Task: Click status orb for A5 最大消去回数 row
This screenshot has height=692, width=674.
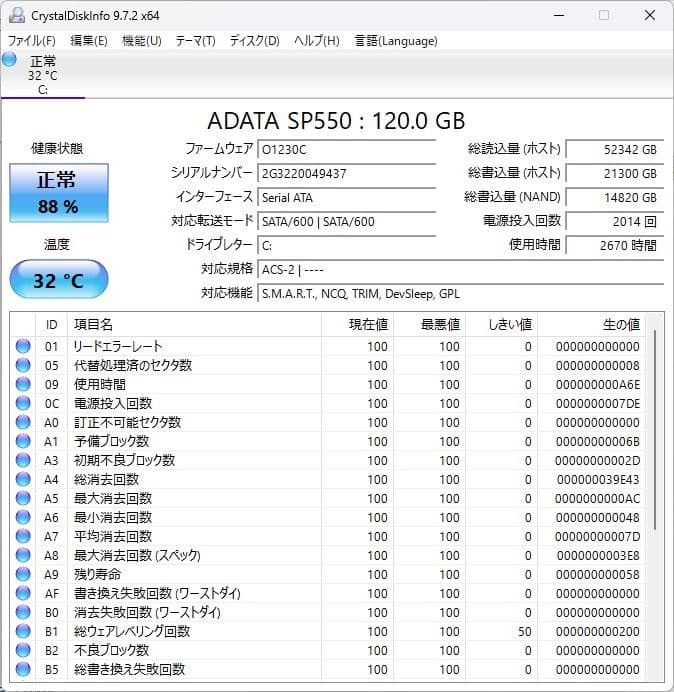Action: (x=23, y=498)
